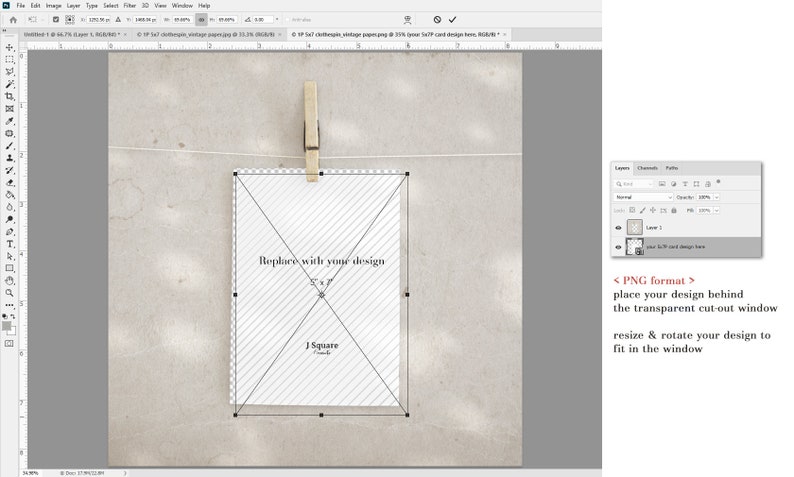This screenshot has height=477, width=794.
Task: Click the reference point location grid
Action: (x=69, y=20)
